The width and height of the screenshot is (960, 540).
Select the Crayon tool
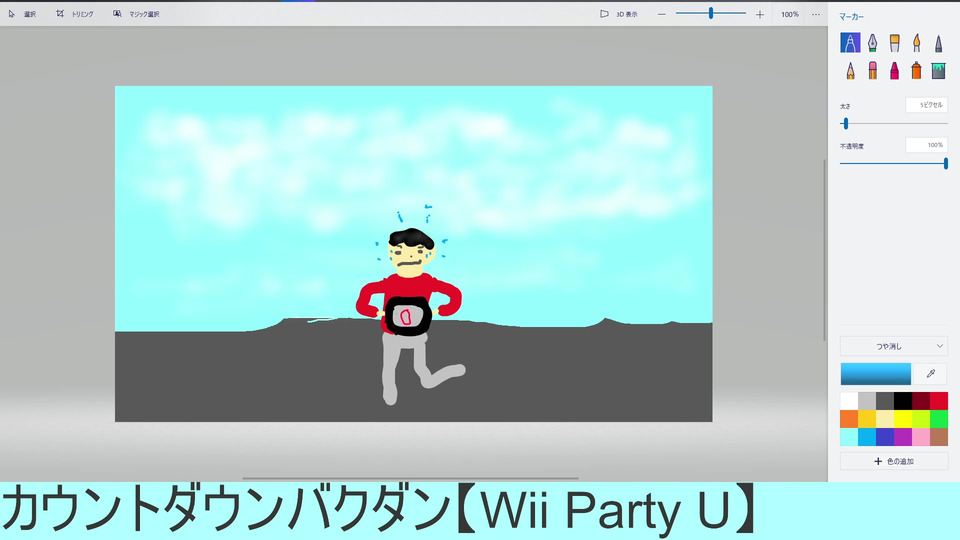coord(894,70)
